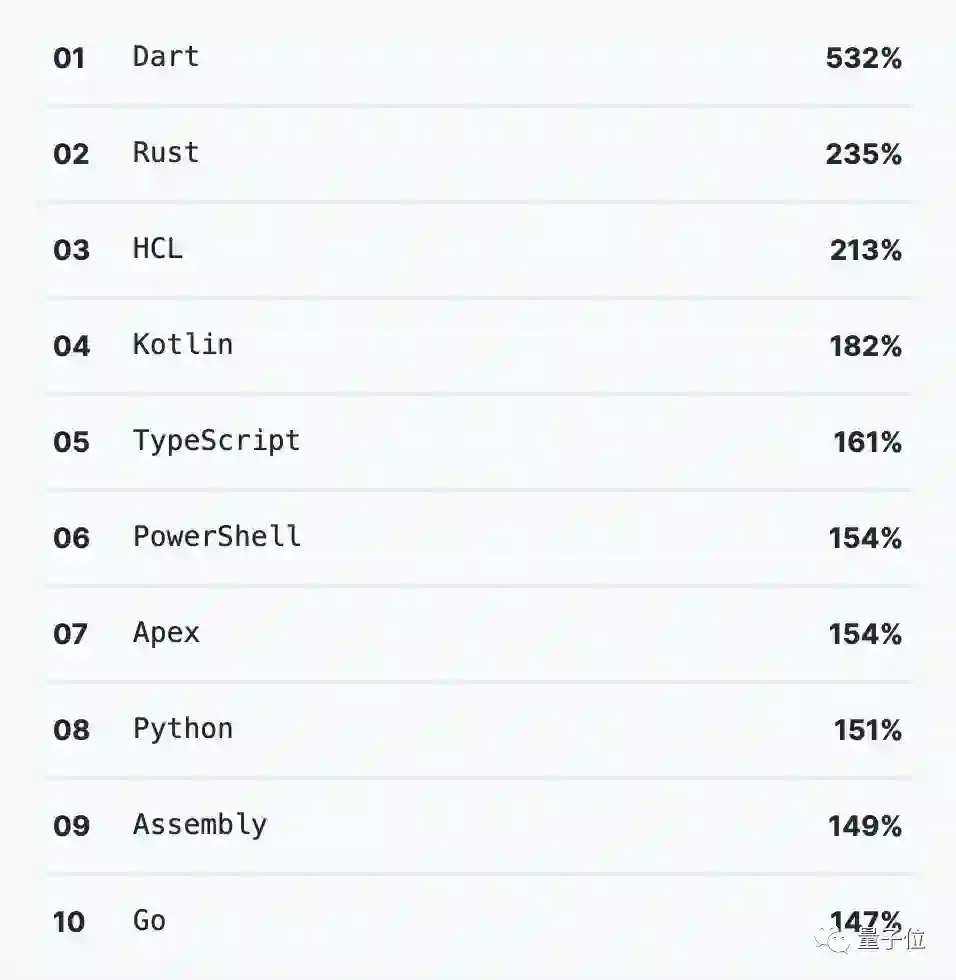The width and height of the screenshot is (956, 980).
Task: Click the 161% TypeScript percentage
Action: click(x=868, y=442)
